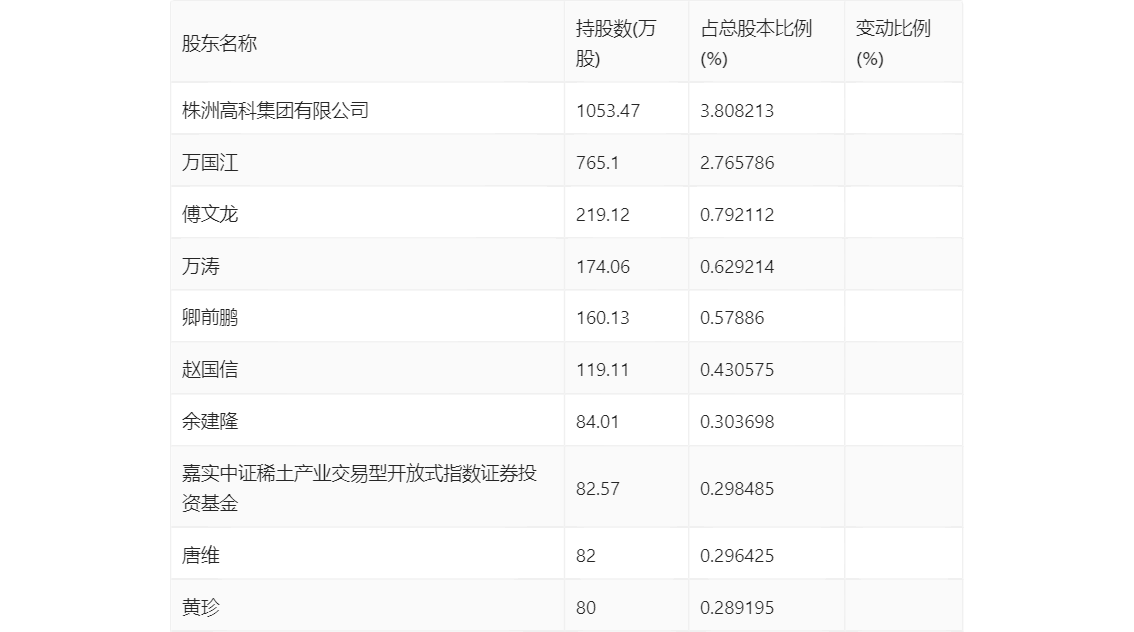The width and height of the screenshot is (1134, 632).
Task: Select the 嘉实中证稀土产业 fund shareholder name
Action: click(359, 488)
